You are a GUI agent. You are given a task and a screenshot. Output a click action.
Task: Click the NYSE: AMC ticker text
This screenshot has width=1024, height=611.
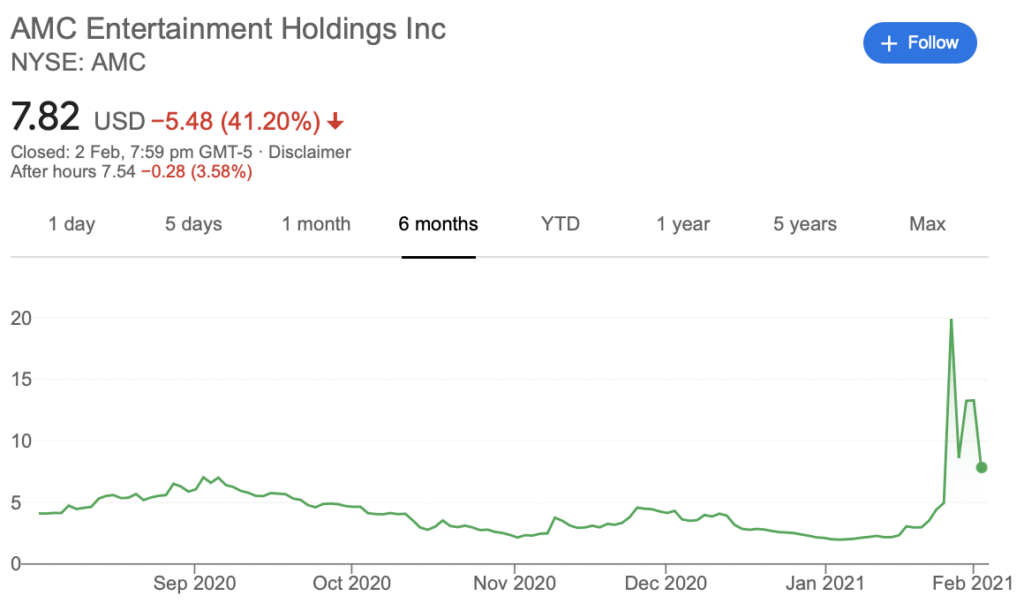(78, 63)
